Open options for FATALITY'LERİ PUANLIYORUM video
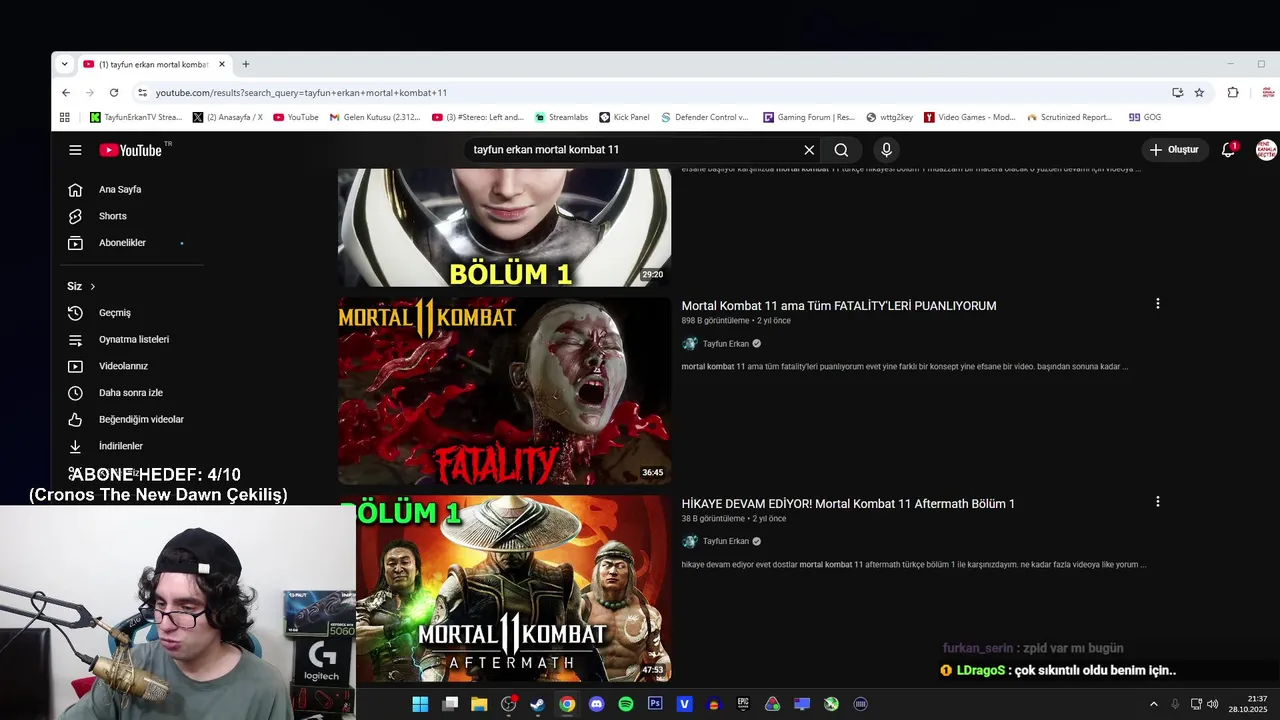The width and height of the screenshot is (1280, 720). pos(1158,303)
